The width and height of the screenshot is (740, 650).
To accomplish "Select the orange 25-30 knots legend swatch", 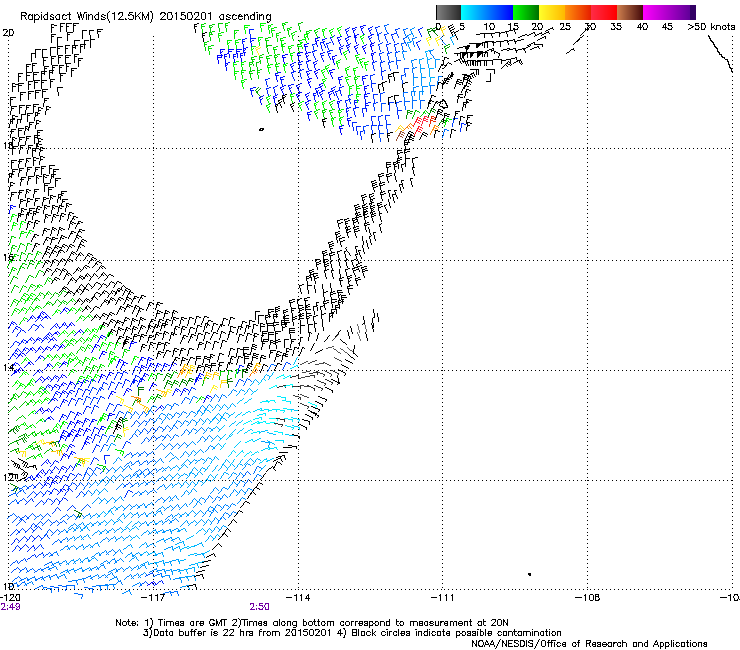I will [x=578, y=12].
